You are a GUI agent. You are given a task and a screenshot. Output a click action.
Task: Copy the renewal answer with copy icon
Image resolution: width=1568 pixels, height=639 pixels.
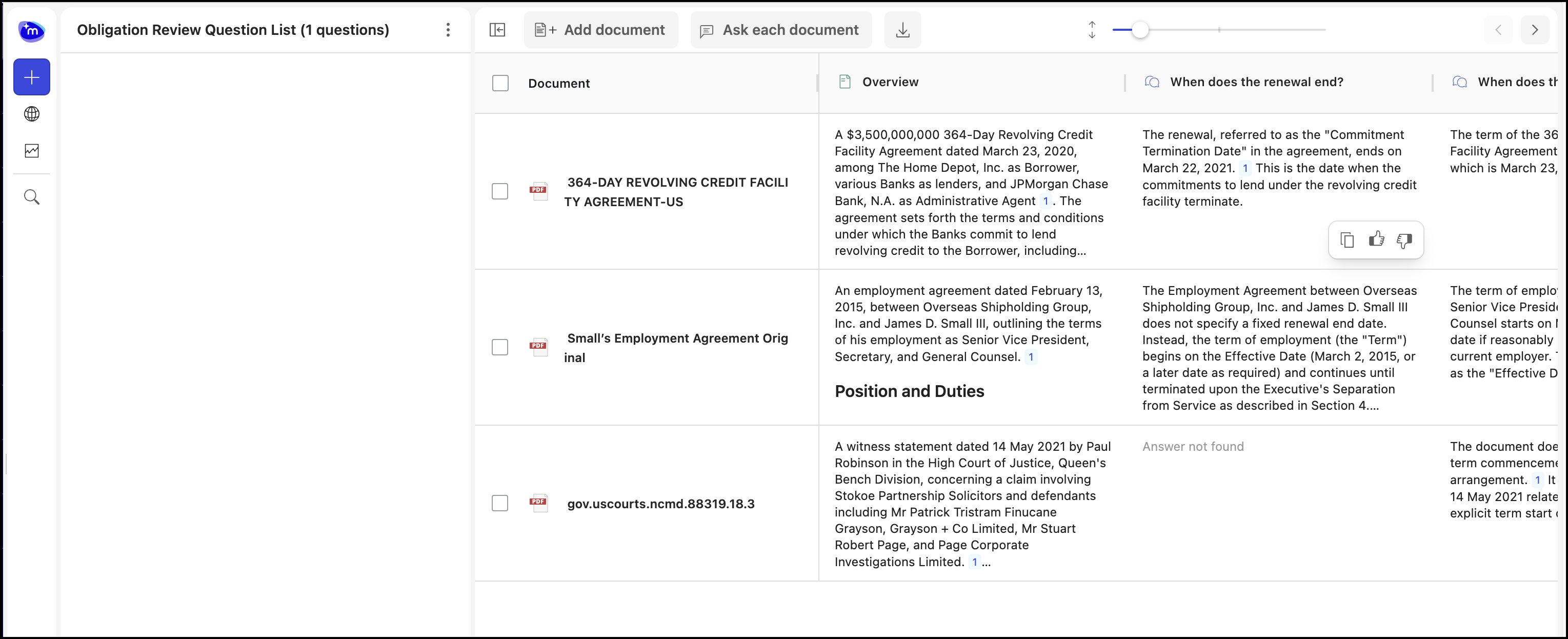(x=1347, y=240)
